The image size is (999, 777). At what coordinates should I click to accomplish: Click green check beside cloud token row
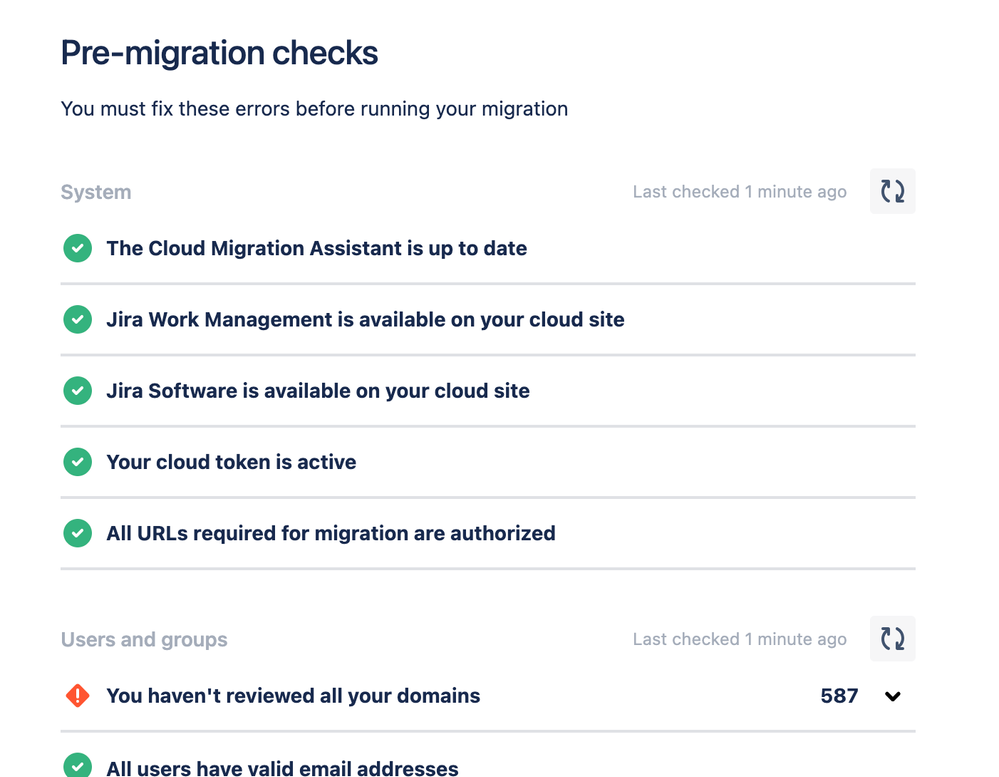coord(78,462)
